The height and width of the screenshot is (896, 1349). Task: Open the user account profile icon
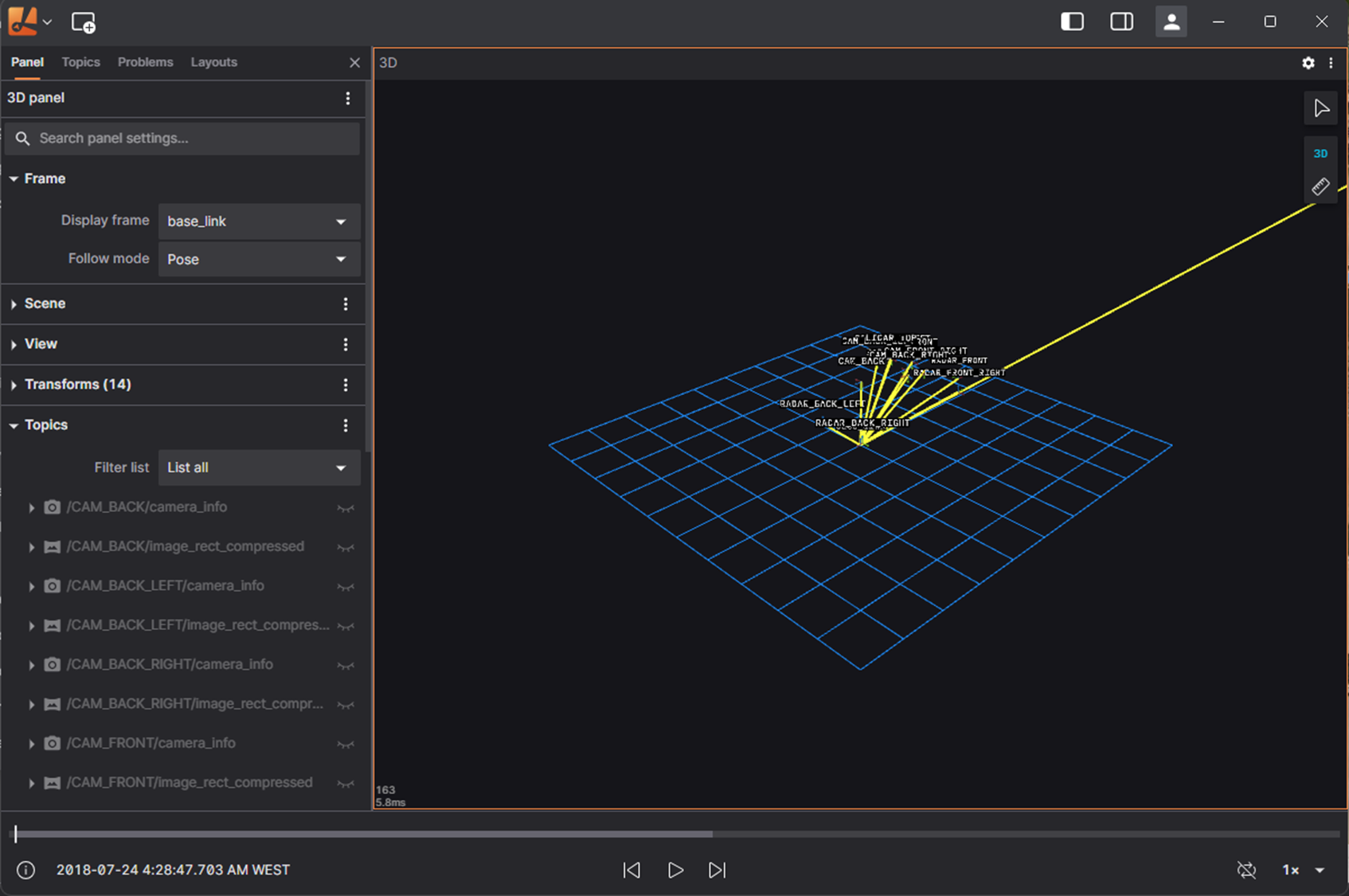pyautogui.click(x=1171, y=22)
